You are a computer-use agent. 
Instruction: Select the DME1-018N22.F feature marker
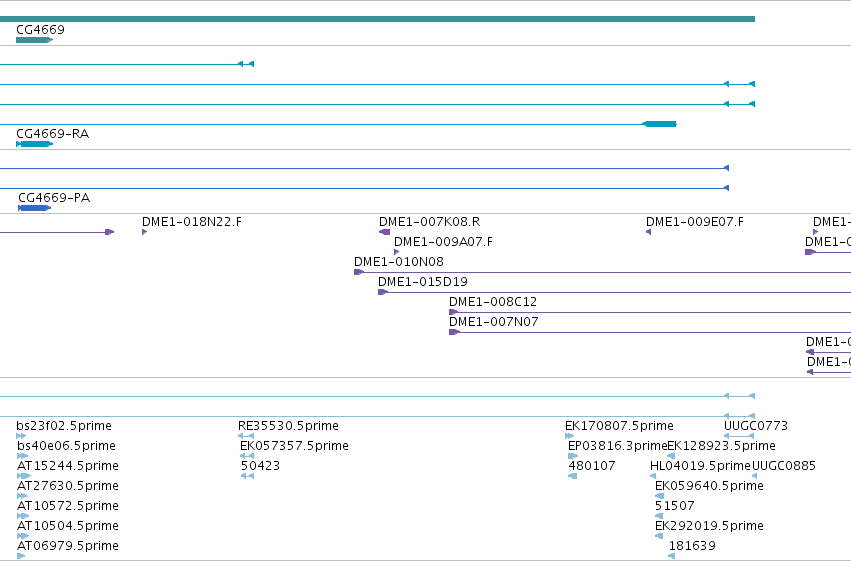click(x=144, y=232)
